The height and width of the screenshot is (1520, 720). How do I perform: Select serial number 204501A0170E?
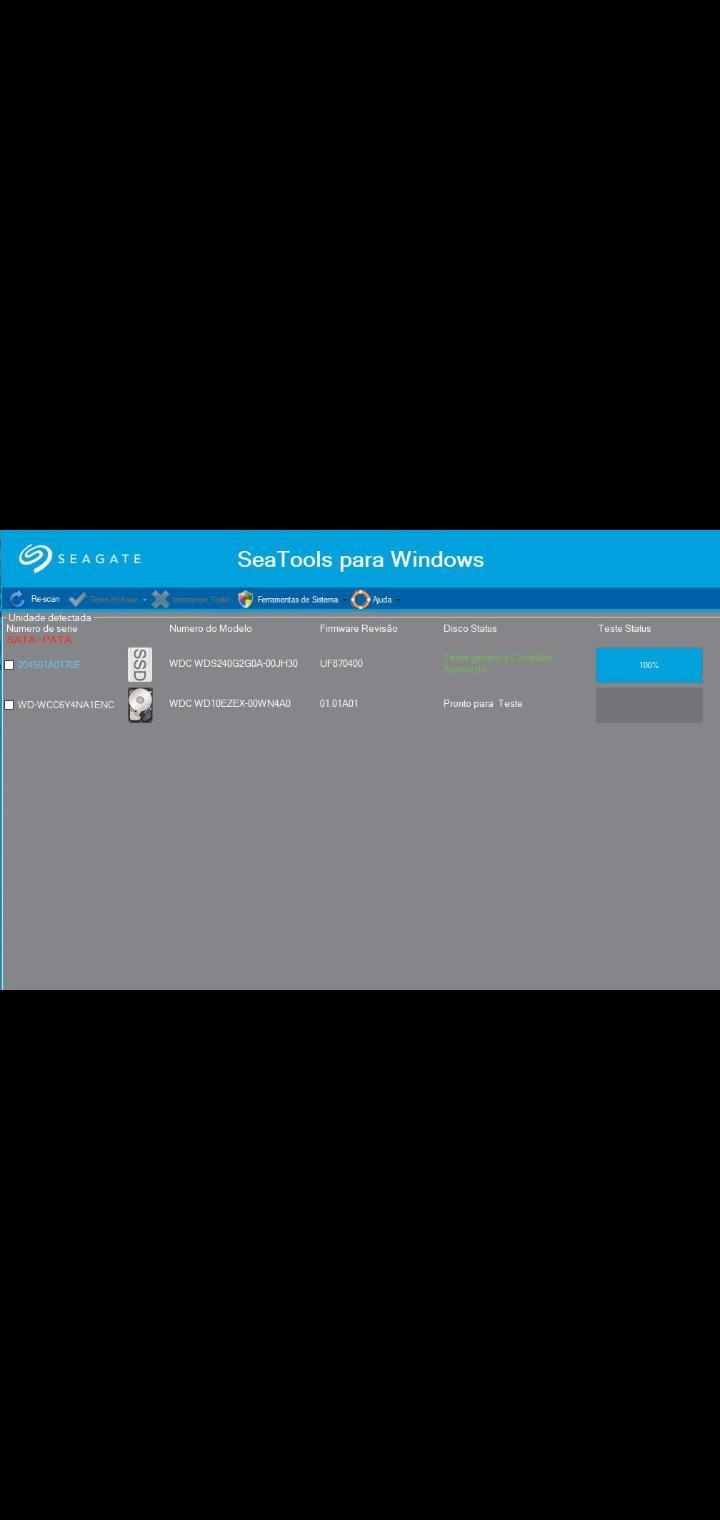coord(49,665)
